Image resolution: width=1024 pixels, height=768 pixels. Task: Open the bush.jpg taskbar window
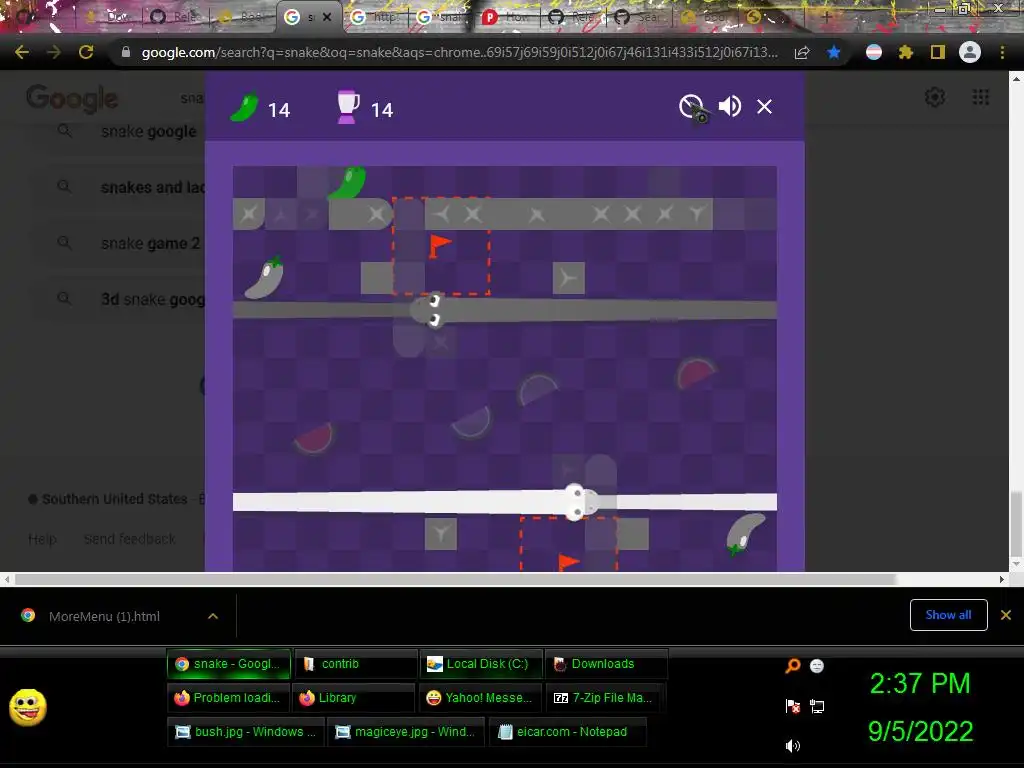246,731
